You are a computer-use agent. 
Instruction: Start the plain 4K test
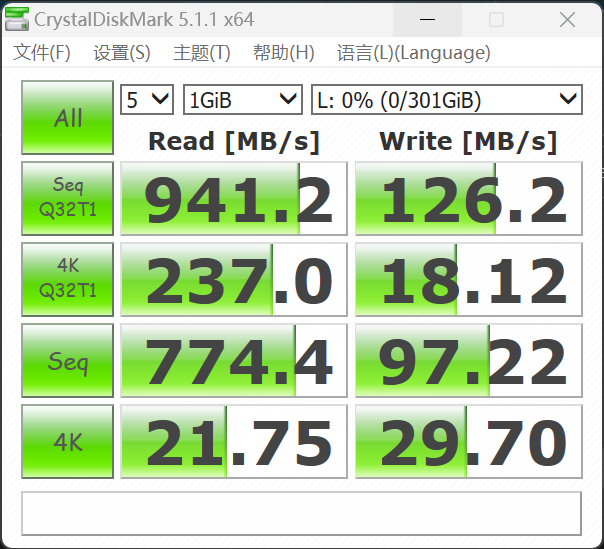(67, 442)
